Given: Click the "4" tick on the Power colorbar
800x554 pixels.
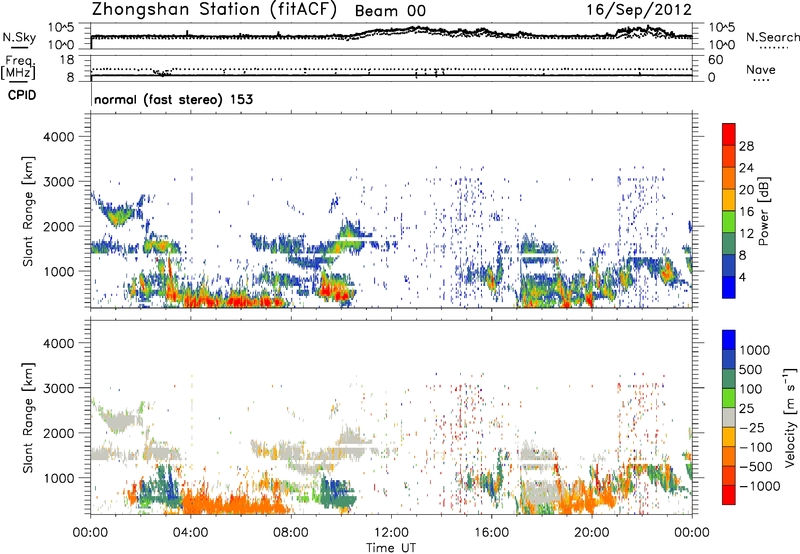Looking at the screenshot, I should click(x=742, y=277).
